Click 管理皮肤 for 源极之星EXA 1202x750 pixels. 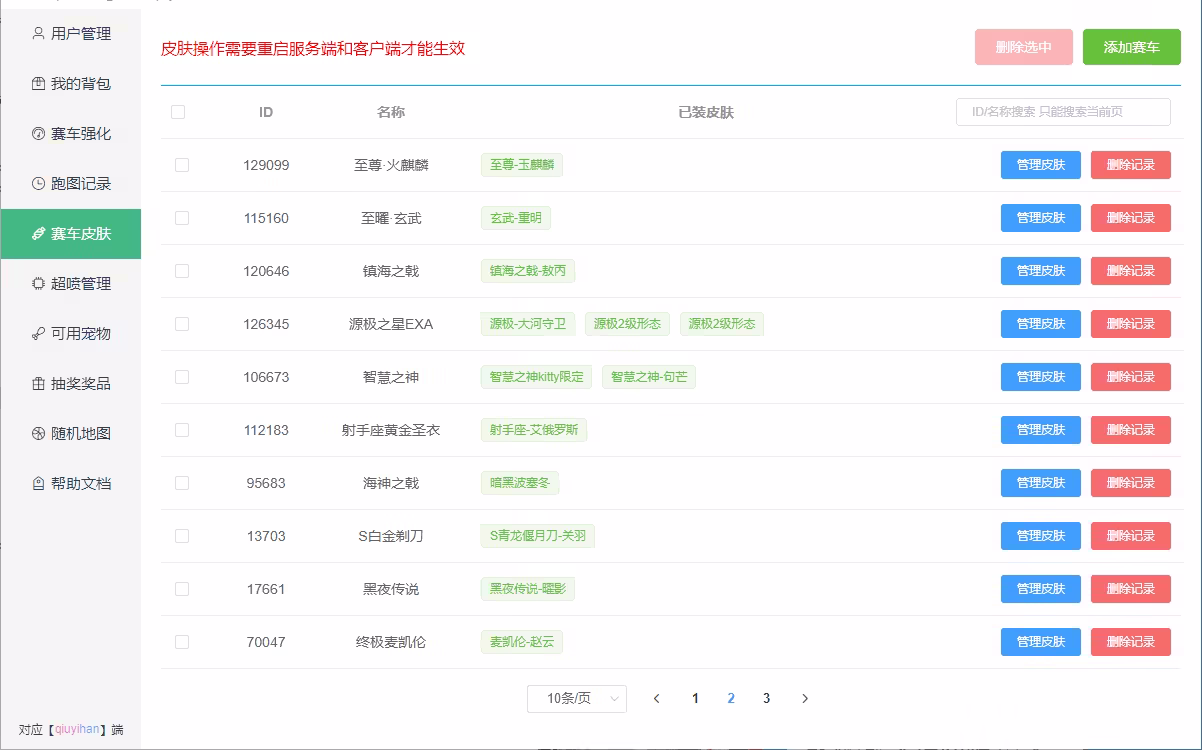tap(1040, 324)
